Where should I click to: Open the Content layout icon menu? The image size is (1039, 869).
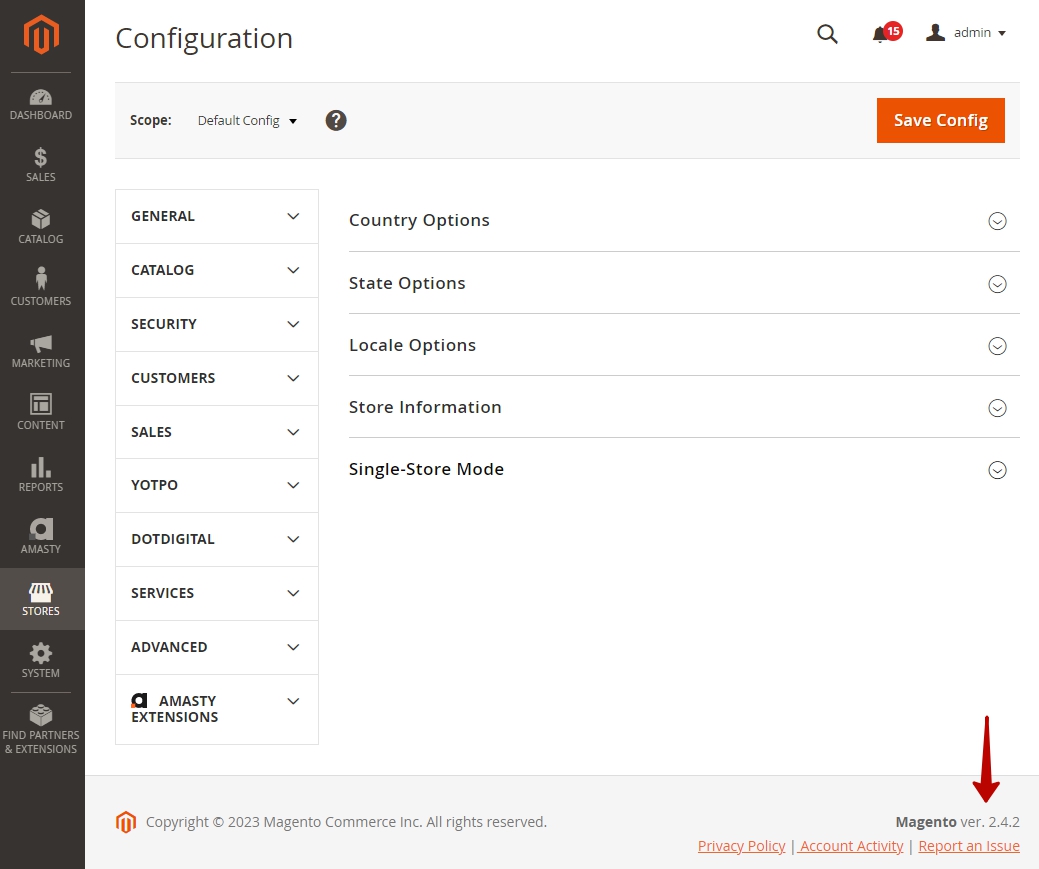(x=41, y=413)
